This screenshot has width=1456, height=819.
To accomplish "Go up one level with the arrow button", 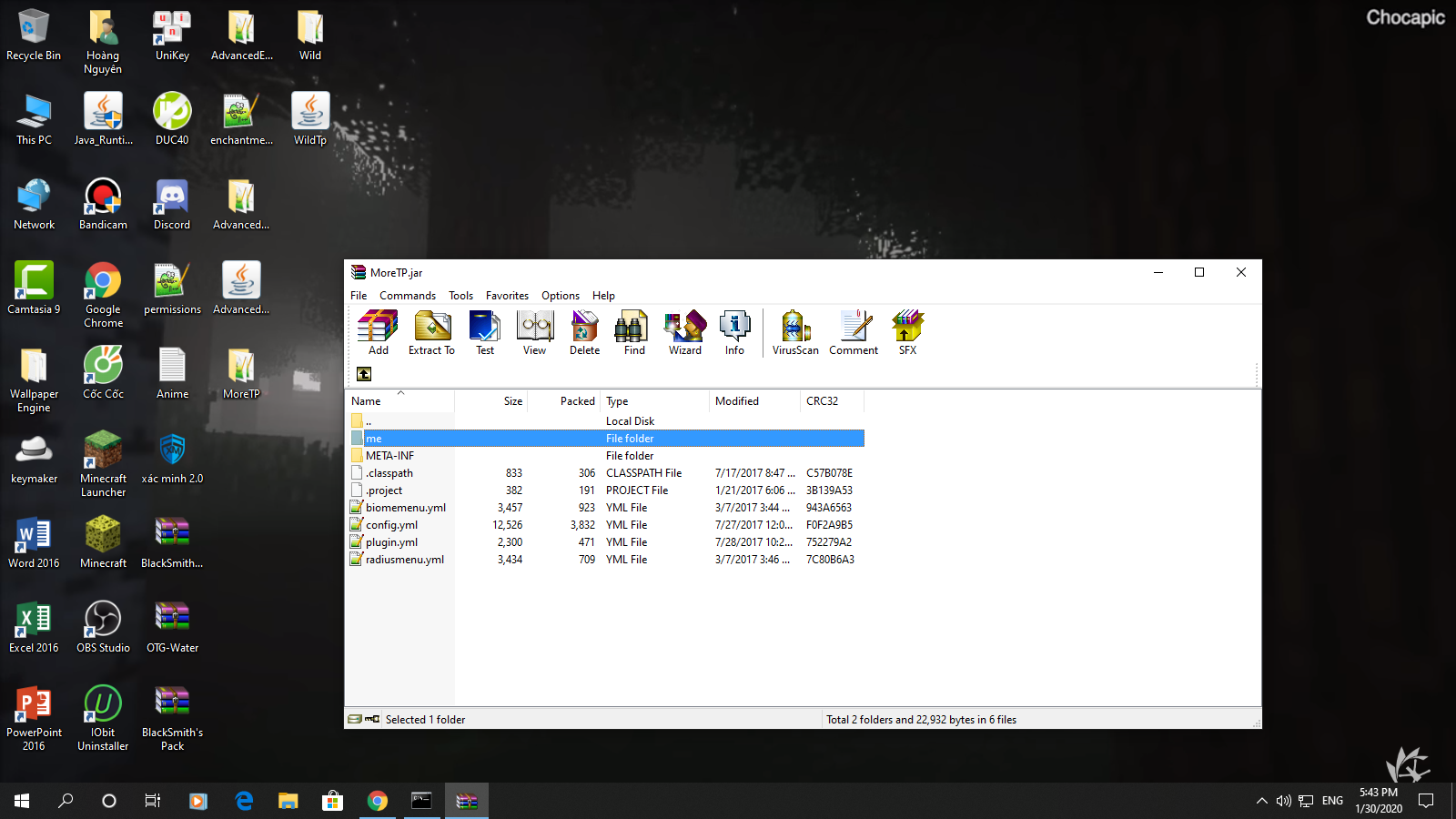I will [364, 374].
